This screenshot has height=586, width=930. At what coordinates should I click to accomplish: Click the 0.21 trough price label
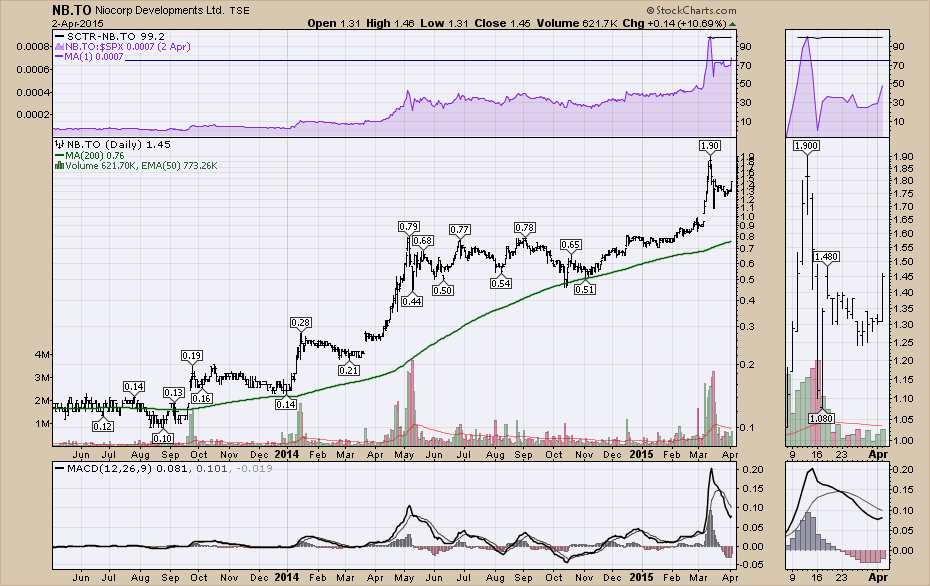[x=349, y=370]
